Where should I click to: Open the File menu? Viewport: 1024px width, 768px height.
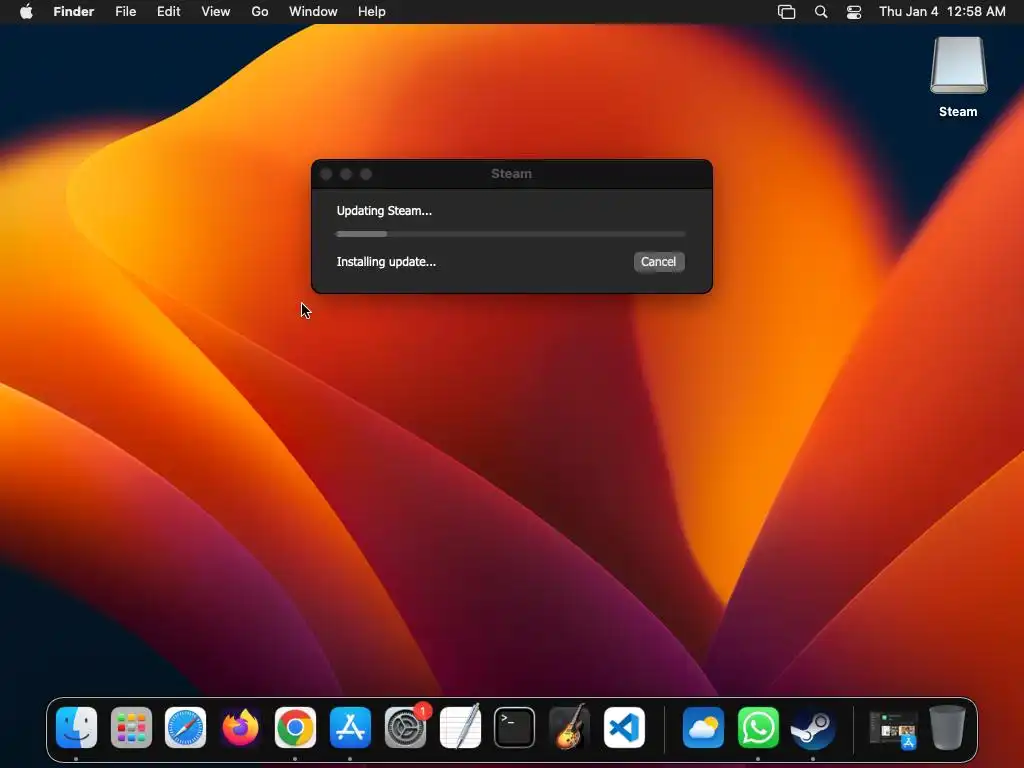(x=125, y=12)
